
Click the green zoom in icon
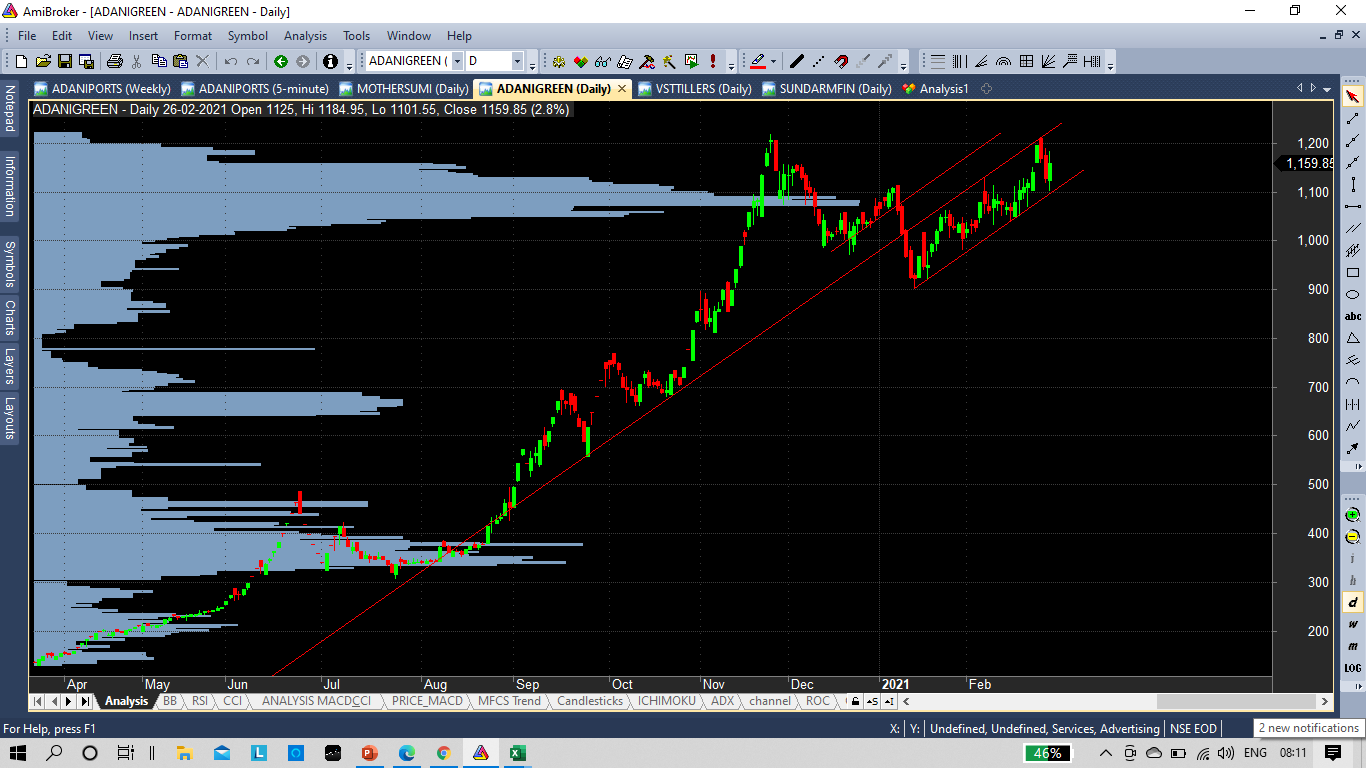point(1353,514)
